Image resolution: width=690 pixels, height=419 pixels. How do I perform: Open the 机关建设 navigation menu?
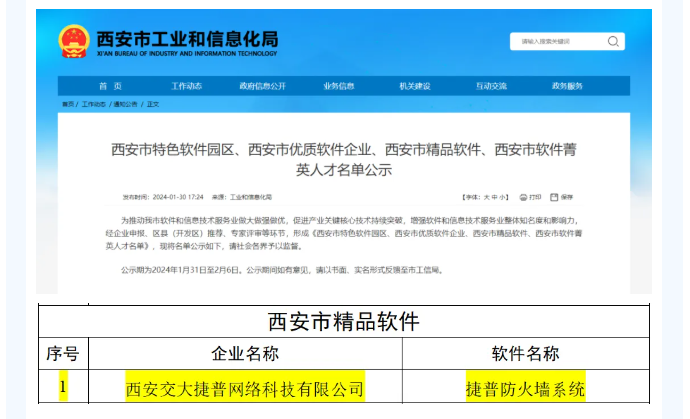(x=415, y=86)
